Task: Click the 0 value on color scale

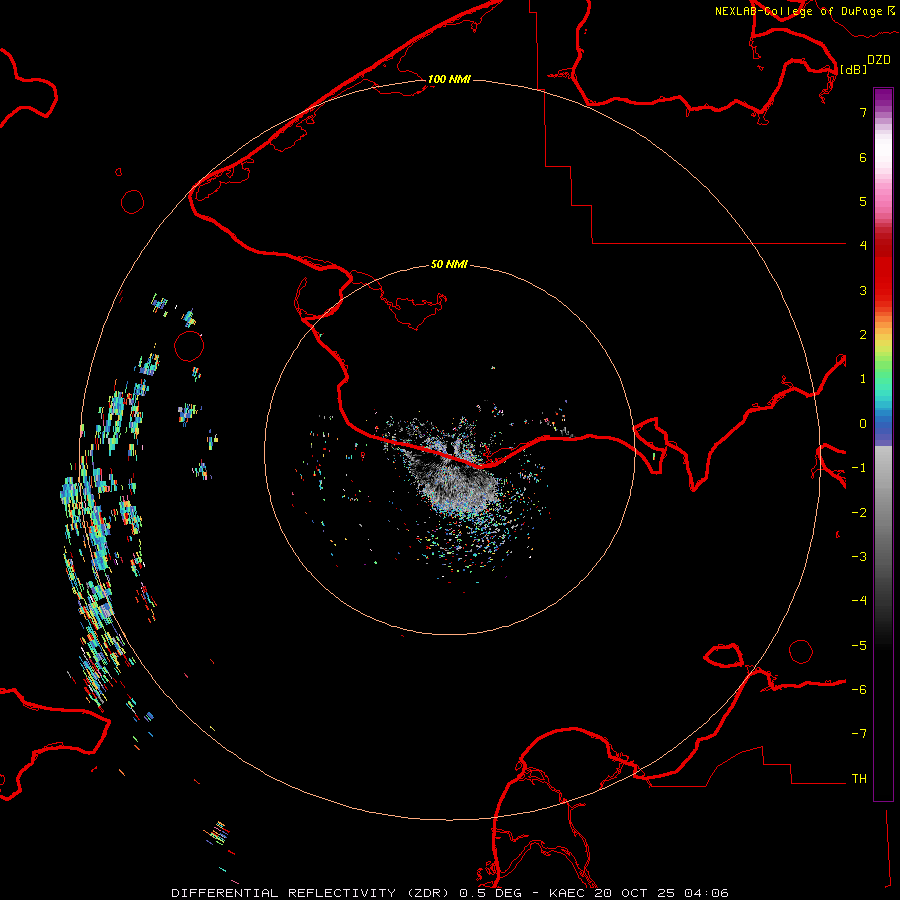Action: (x=863, y=424)
